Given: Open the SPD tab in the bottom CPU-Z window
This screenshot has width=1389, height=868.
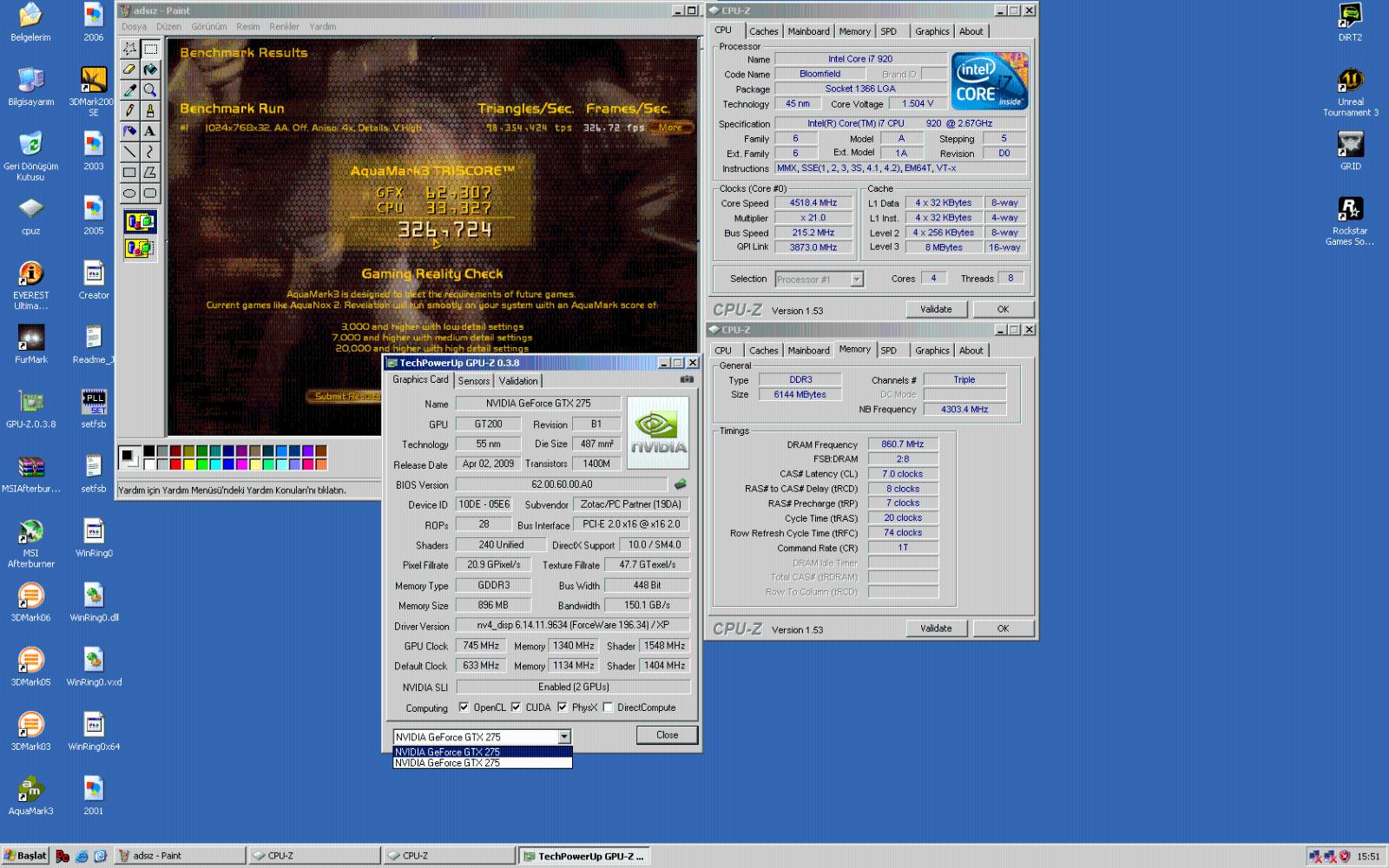Looking at the screenshot, I should point(889,351).
